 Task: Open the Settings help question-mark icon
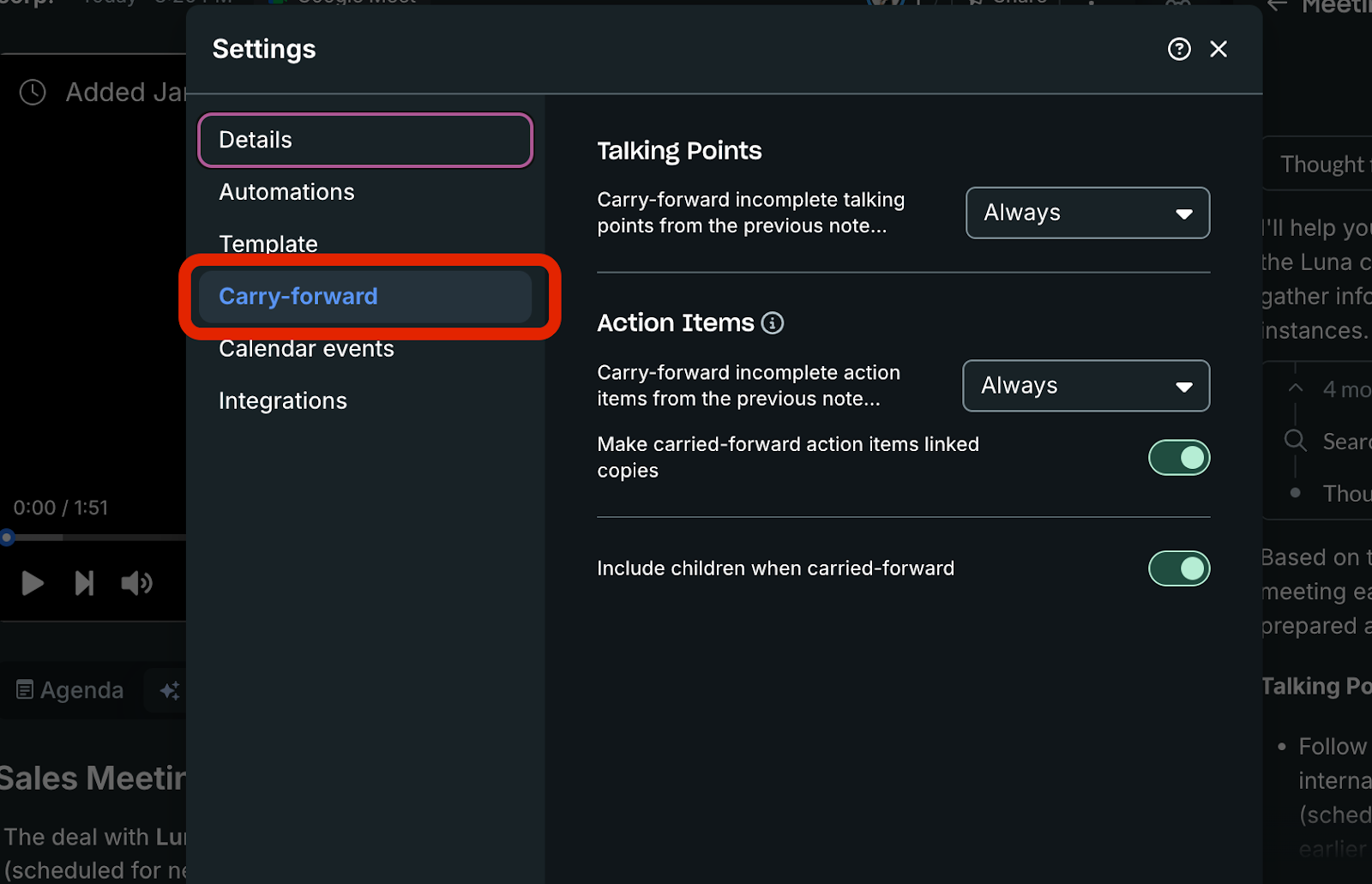point(1179,50)
